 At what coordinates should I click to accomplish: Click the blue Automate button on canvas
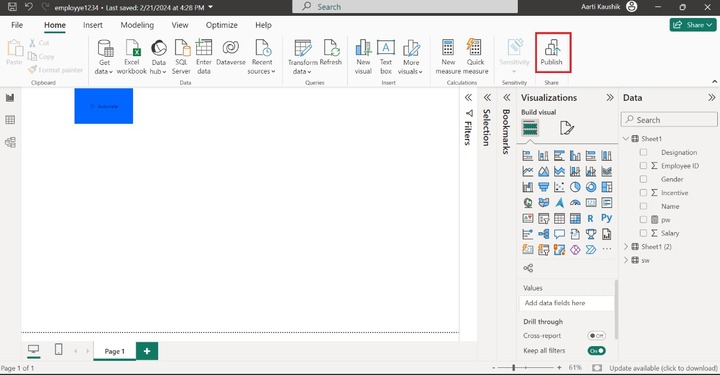tap(104, 106)
